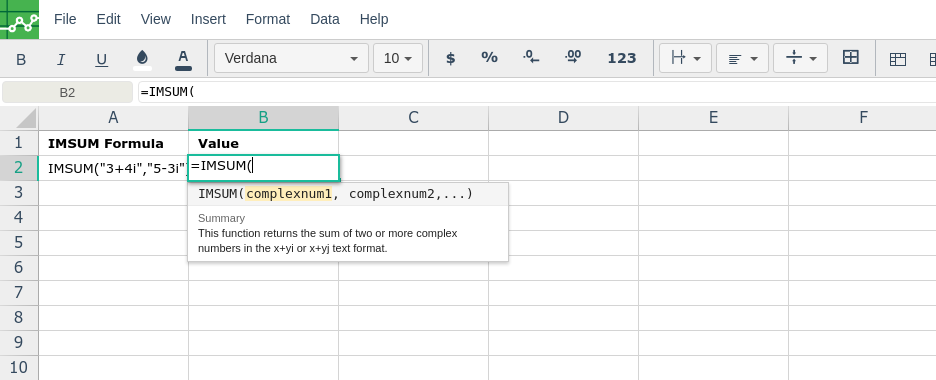Decrease decimal places icon
The image size is (936, 380).
pyautogui.click(x=531, y=58)
